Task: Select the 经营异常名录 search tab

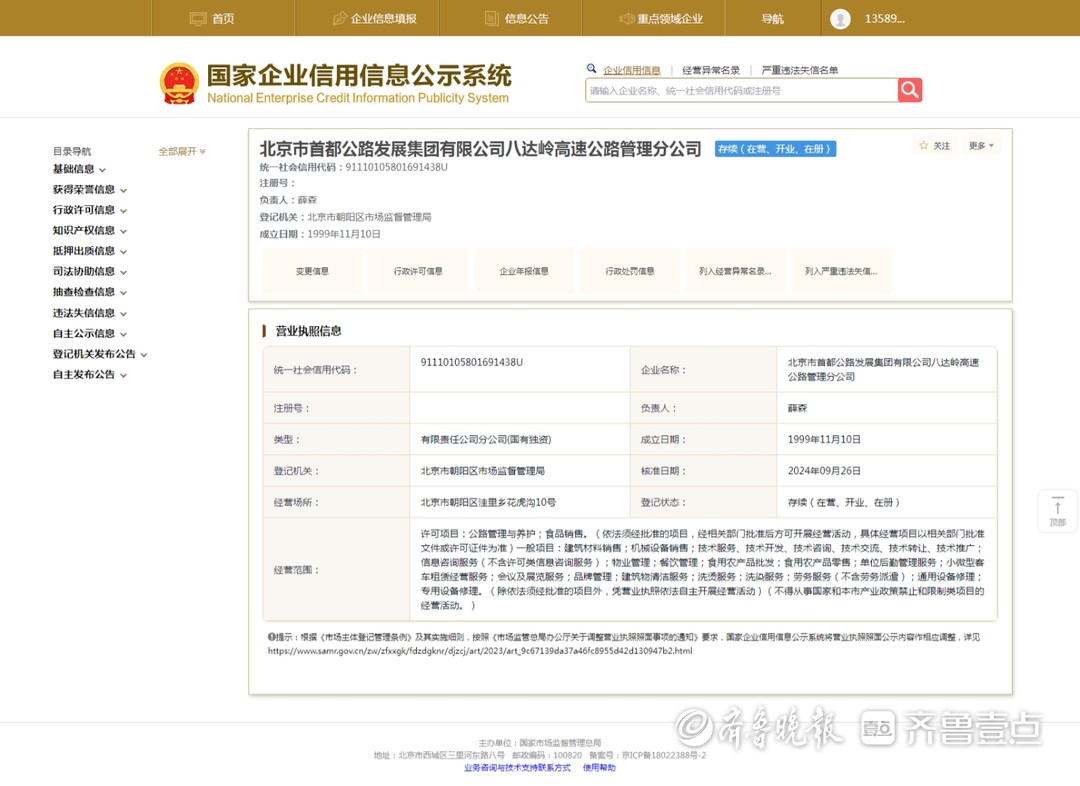Action: 711,70
